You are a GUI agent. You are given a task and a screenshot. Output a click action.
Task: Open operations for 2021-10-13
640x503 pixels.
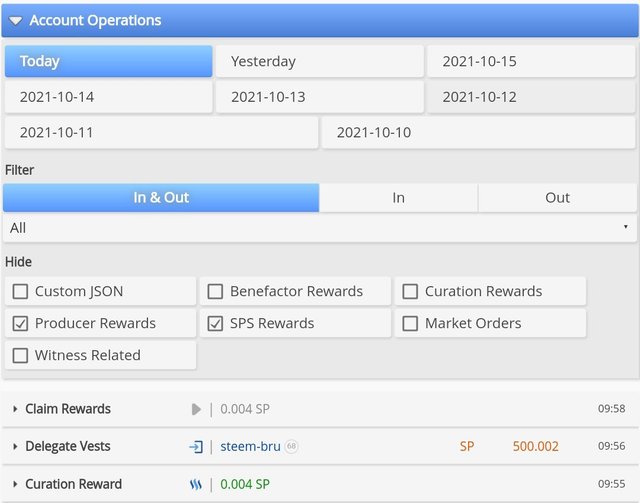tap(320, 97)
